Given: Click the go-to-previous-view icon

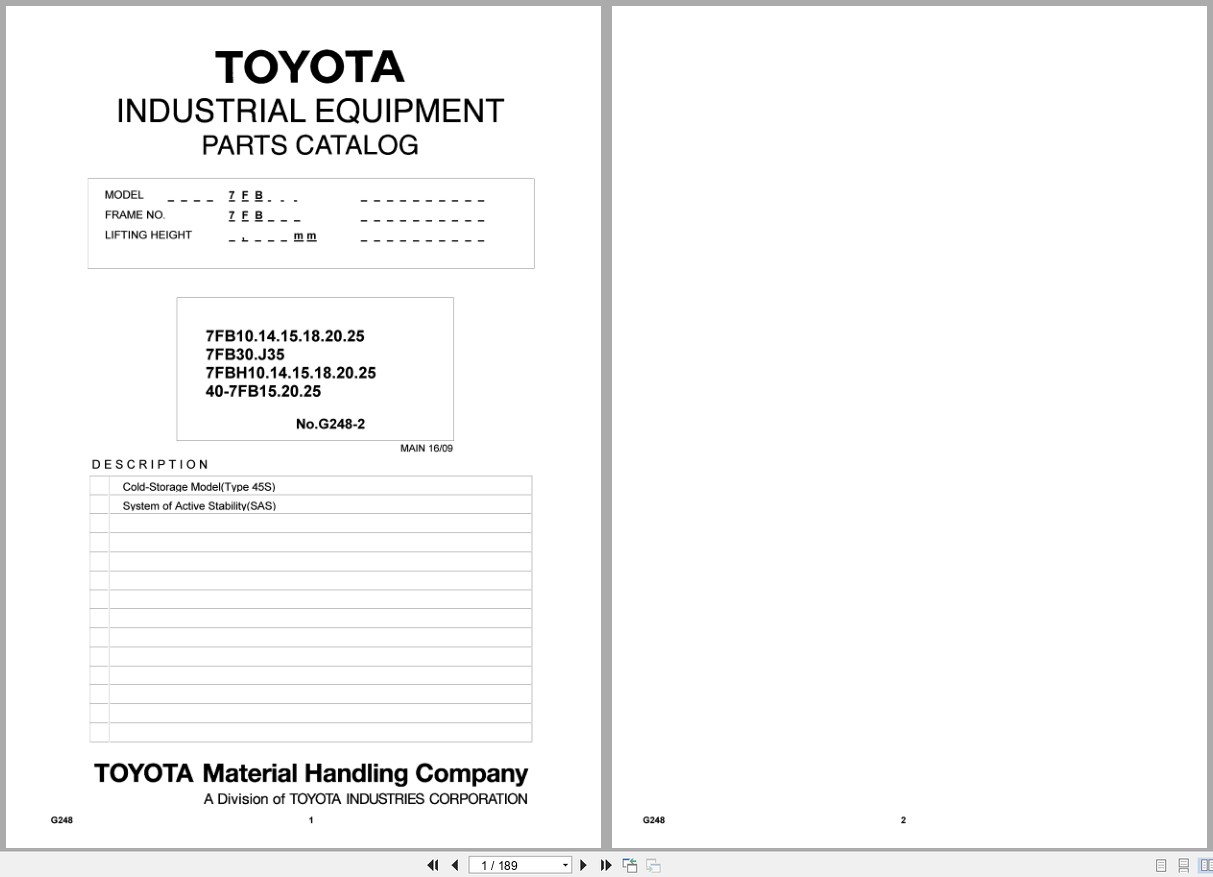Looking at the screenshot, I should click(630, 865).
